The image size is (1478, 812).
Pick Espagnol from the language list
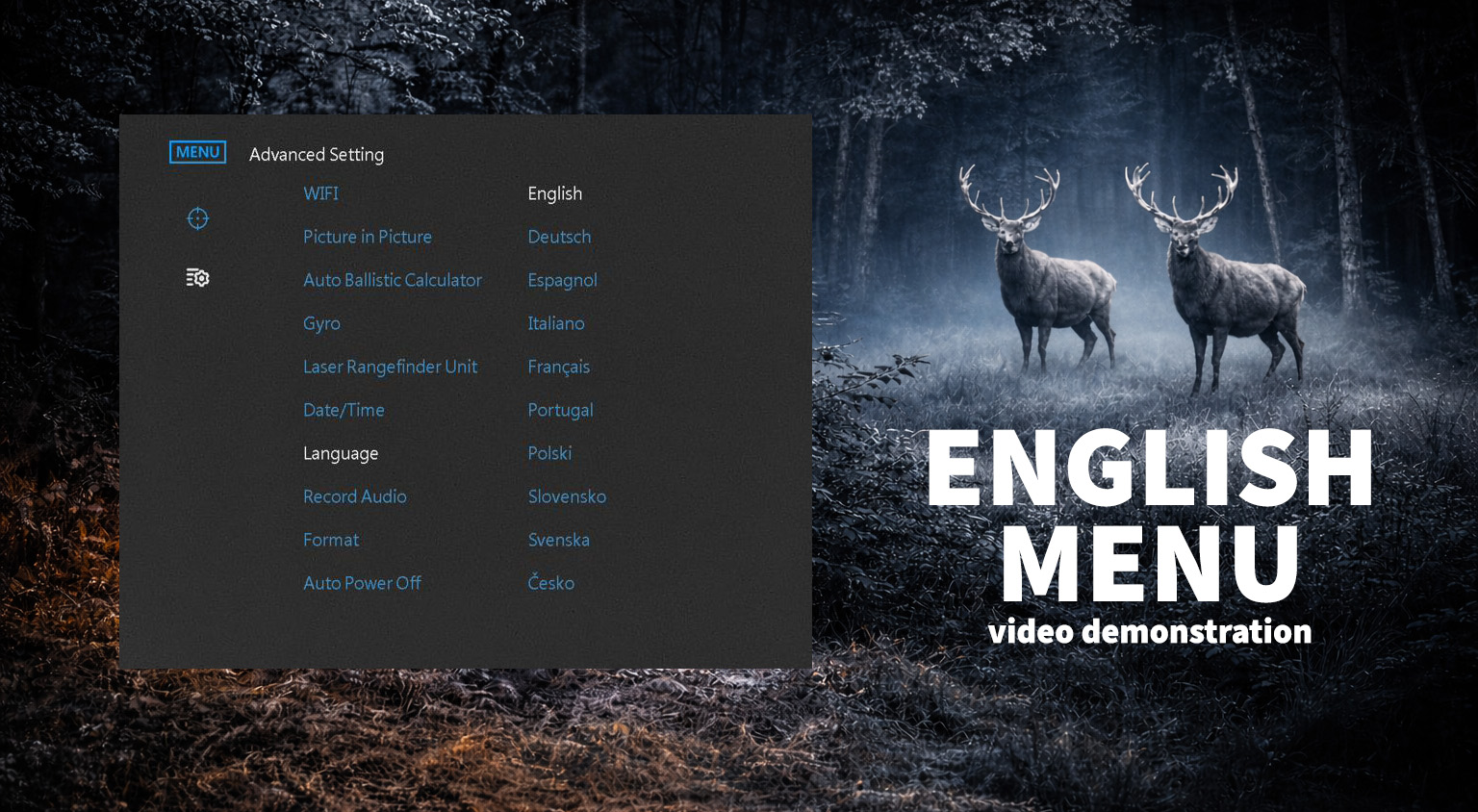click(562, 280)
